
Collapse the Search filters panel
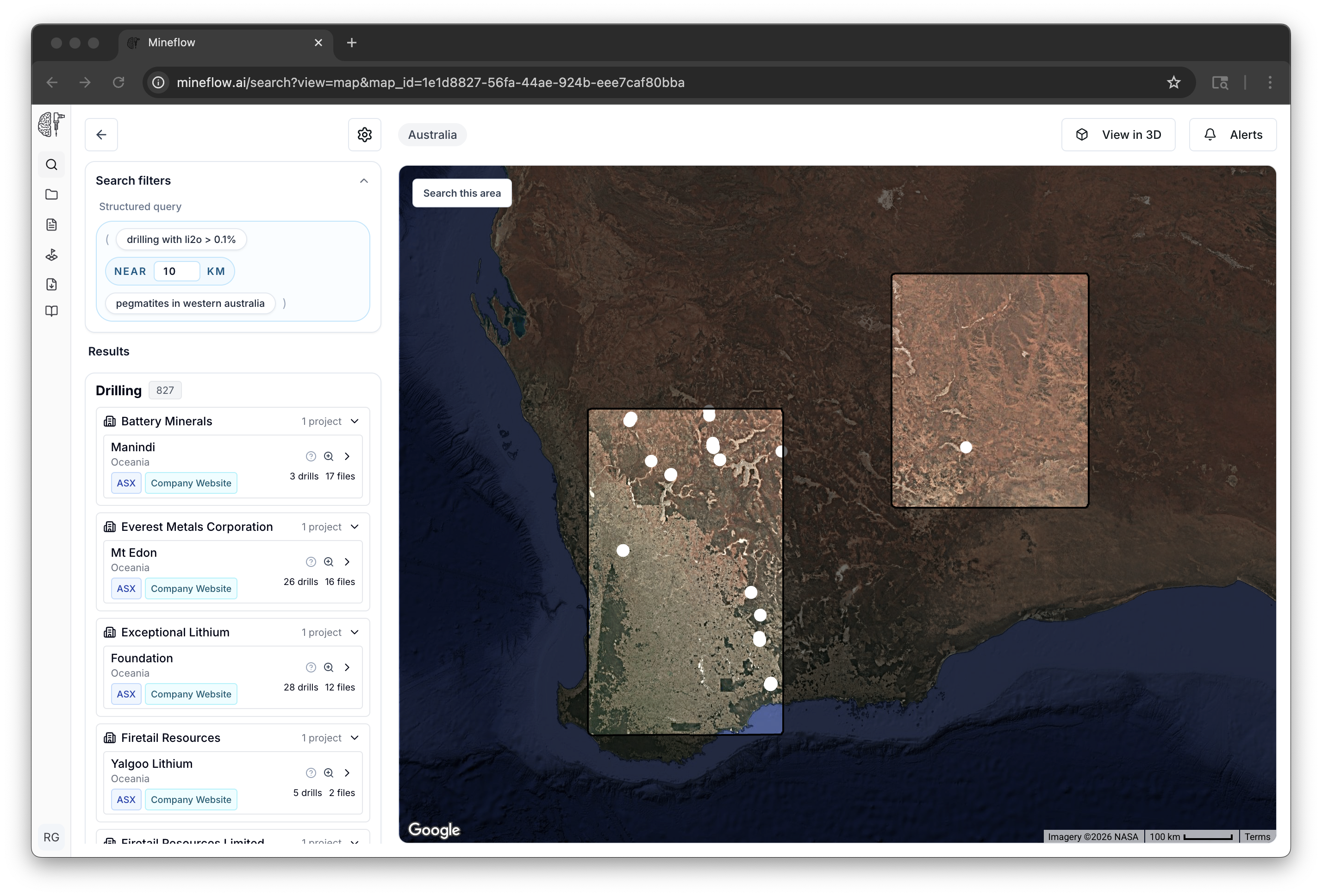tap(363, 181)
